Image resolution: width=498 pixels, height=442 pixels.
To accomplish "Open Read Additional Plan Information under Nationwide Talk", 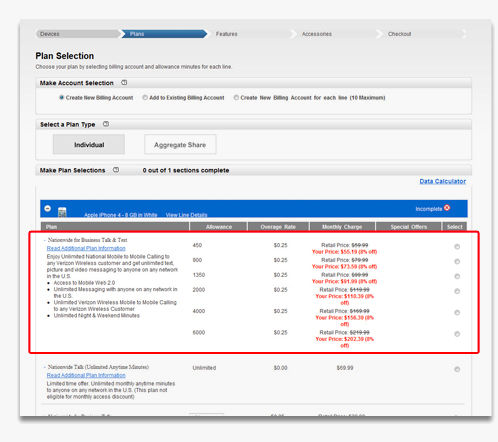I will coord(86,375).
